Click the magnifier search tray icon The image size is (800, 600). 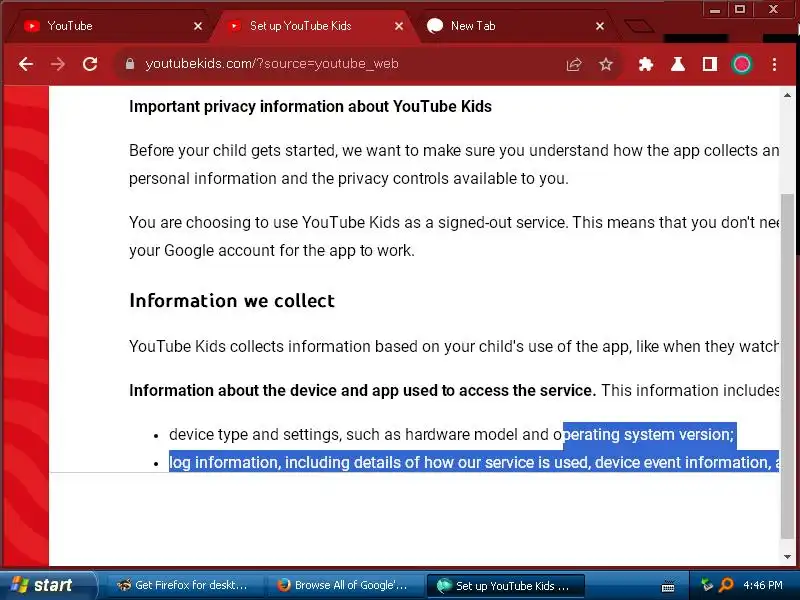pyautogui.click(x=726, y=585)
